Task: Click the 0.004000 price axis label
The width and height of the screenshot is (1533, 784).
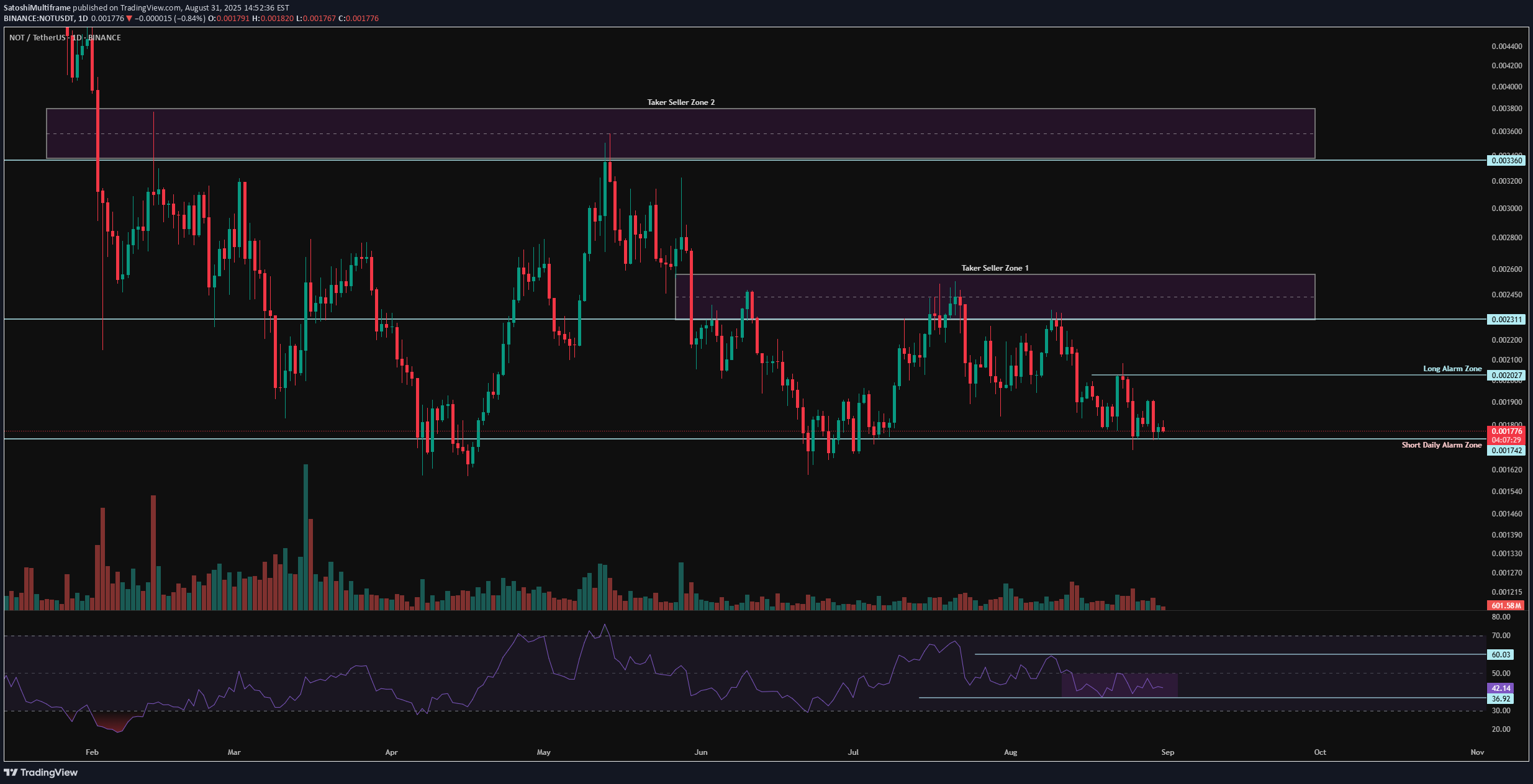Action: click(x=1507, y=87)
